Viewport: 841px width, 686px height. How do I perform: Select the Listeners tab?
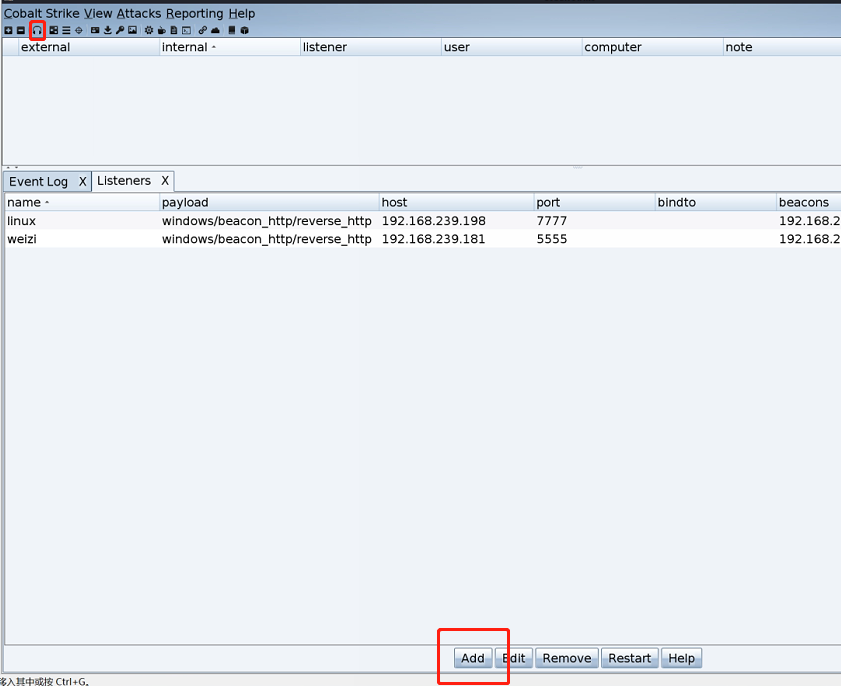click(124, 181)
